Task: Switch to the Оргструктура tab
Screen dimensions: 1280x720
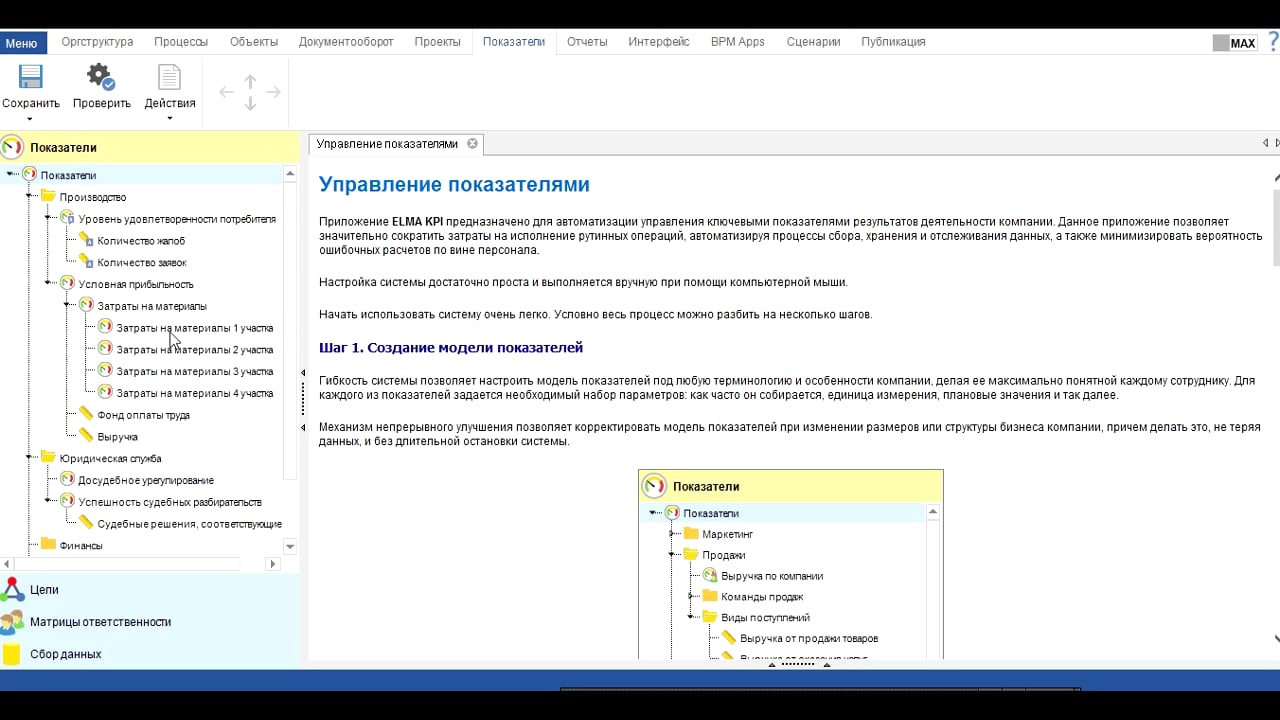Action: pyautogui.click(x=97, y=42)
